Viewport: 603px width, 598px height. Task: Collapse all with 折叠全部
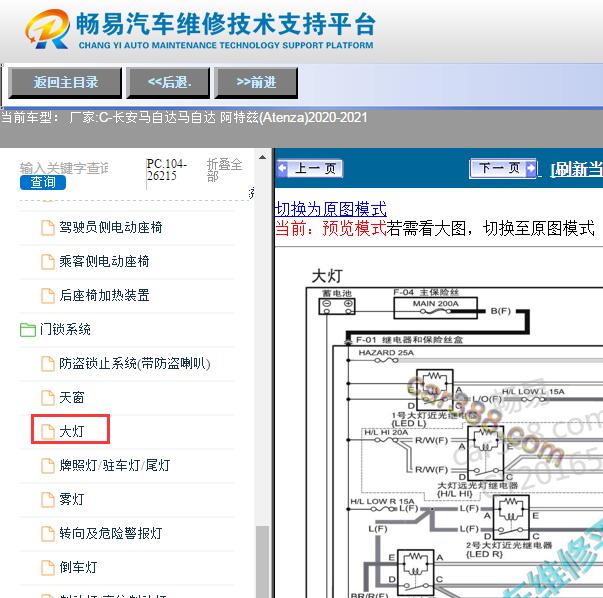coord(224,170)
